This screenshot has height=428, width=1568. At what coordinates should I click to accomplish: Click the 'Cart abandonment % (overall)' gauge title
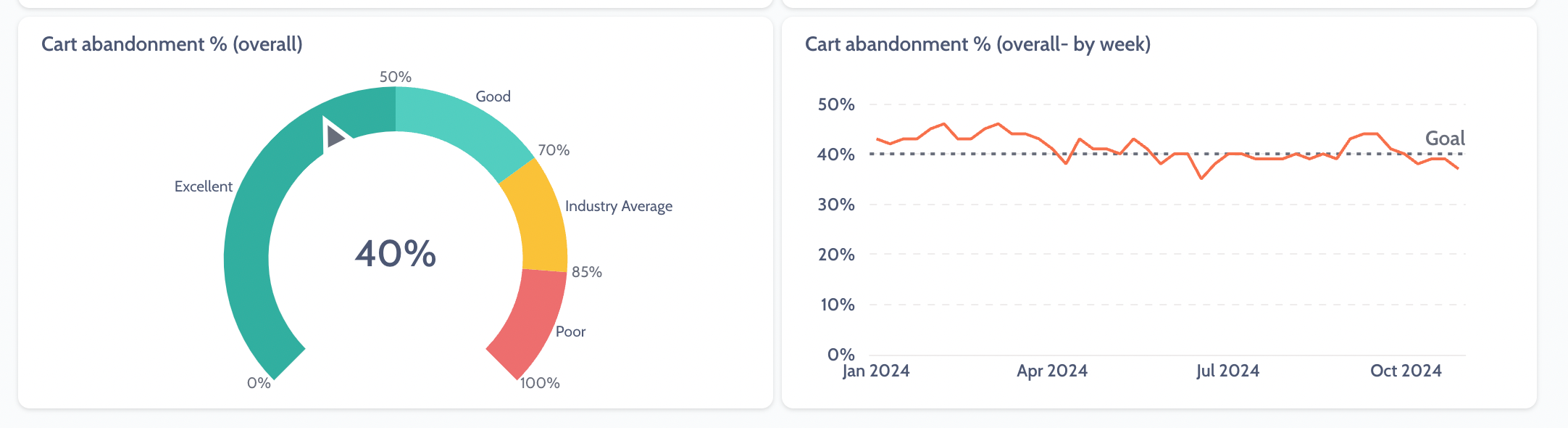coord(172,44)
